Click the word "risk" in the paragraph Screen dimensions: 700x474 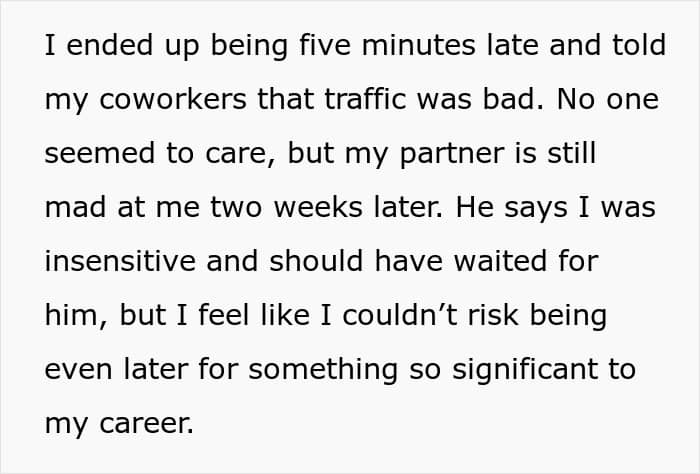[493, 314]
